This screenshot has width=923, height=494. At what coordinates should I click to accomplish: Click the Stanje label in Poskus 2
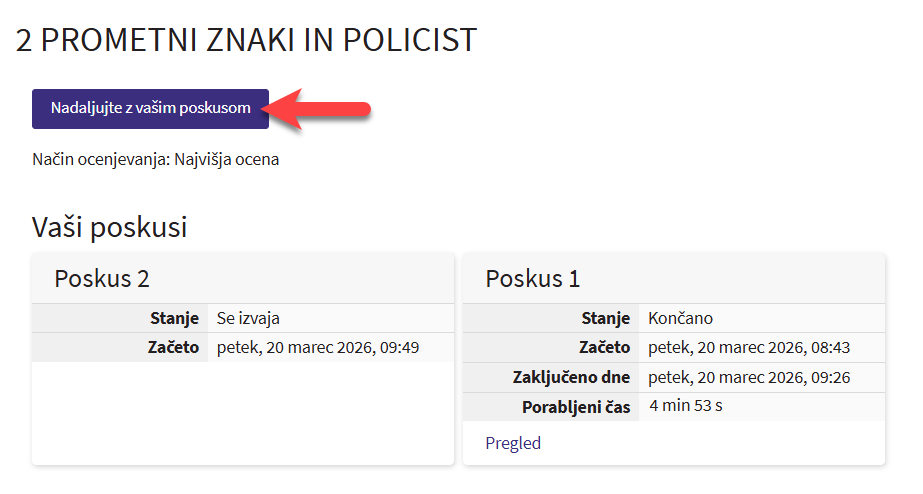coord(174,319)
